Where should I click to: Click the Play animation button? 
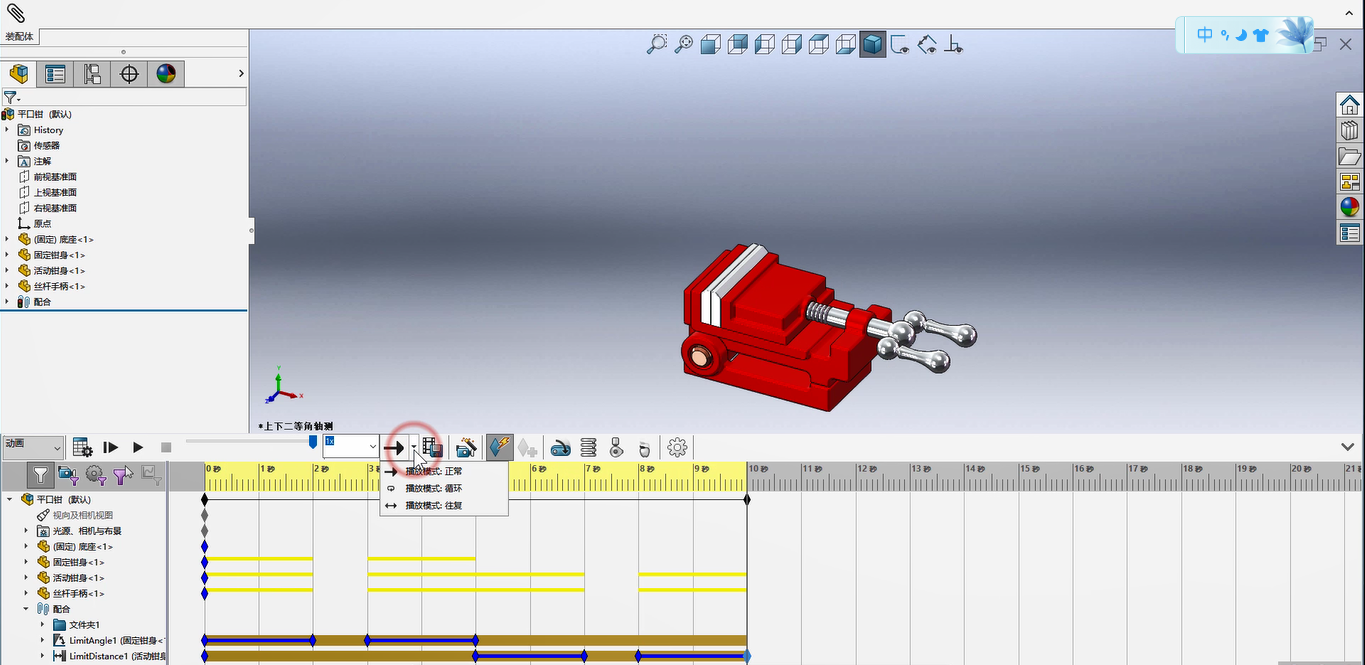coord(138,447)
